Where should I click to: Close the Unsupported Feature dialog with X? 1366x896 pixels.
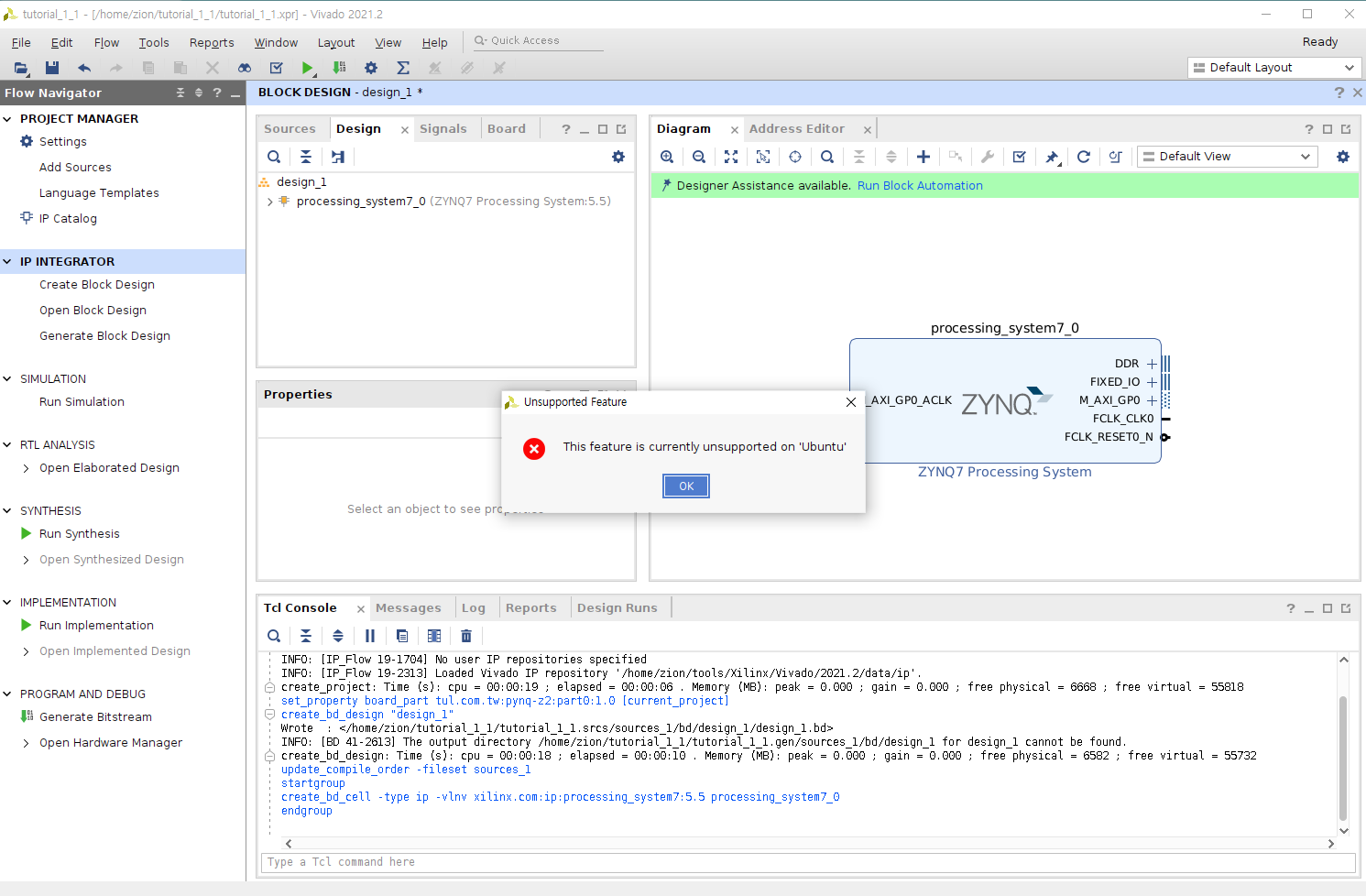(851, 402)
